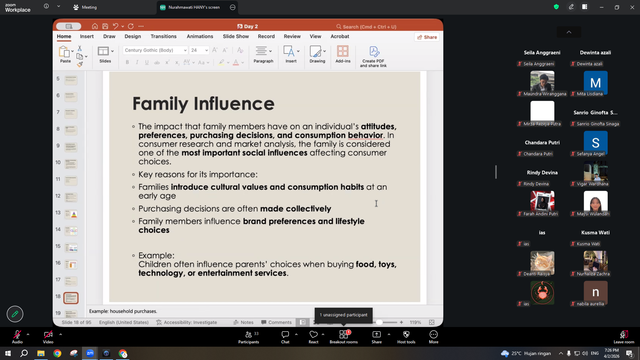Expand Audio options caret in Zoom toolbar

pos(28,334)
